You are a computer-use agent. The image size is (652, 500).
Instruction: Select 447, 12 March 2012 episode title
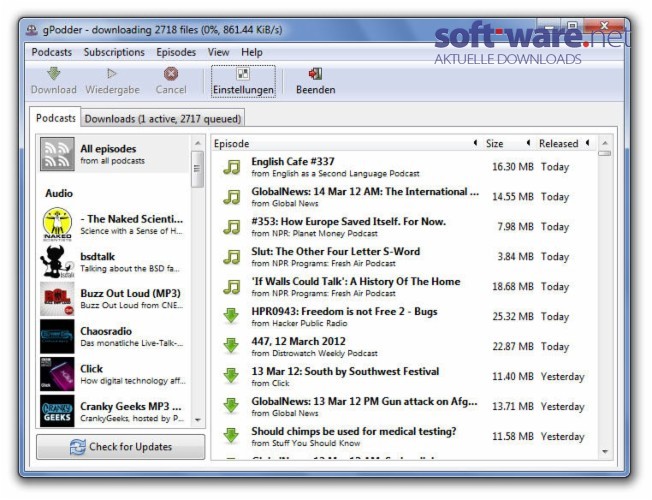tap(298, 342)
